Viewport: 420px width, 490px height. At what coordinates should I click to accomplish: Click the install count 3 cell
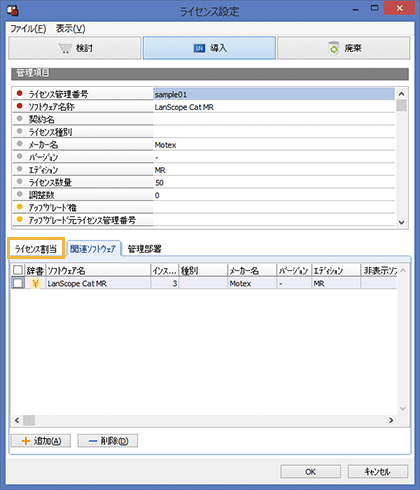click(165, 283)
